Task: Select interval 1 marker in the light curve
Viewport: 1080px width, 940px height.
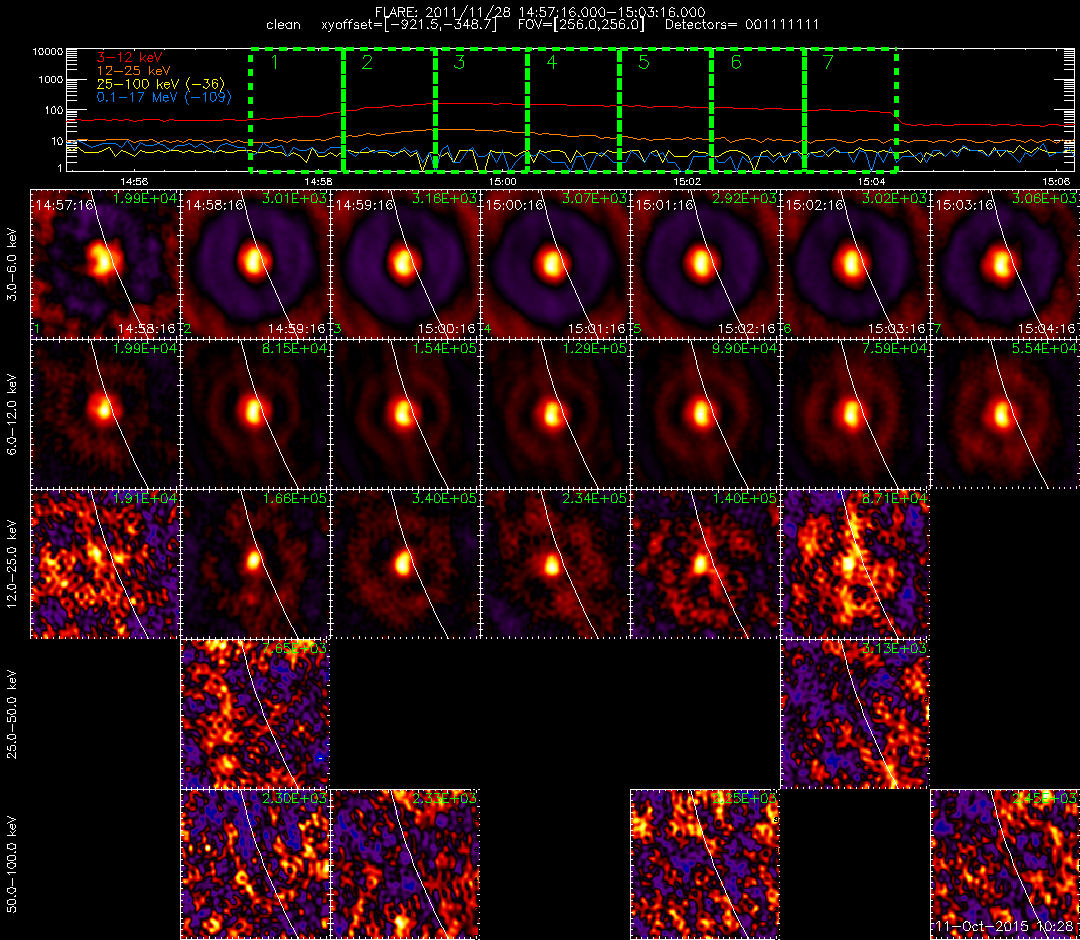Action: (275, 62)
